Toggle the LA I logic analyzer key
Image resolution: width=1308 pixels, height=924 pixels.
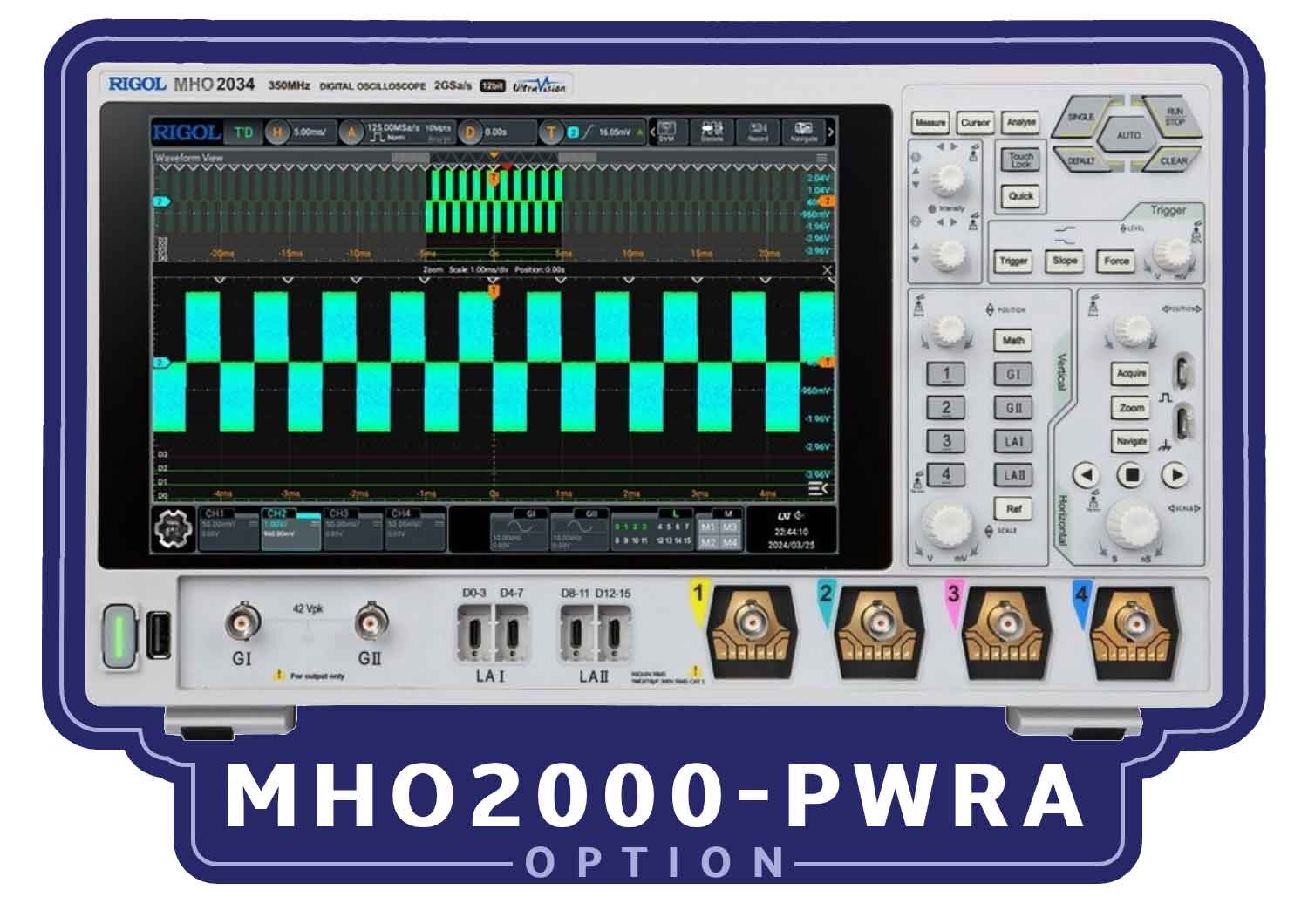pos(1013,442)
